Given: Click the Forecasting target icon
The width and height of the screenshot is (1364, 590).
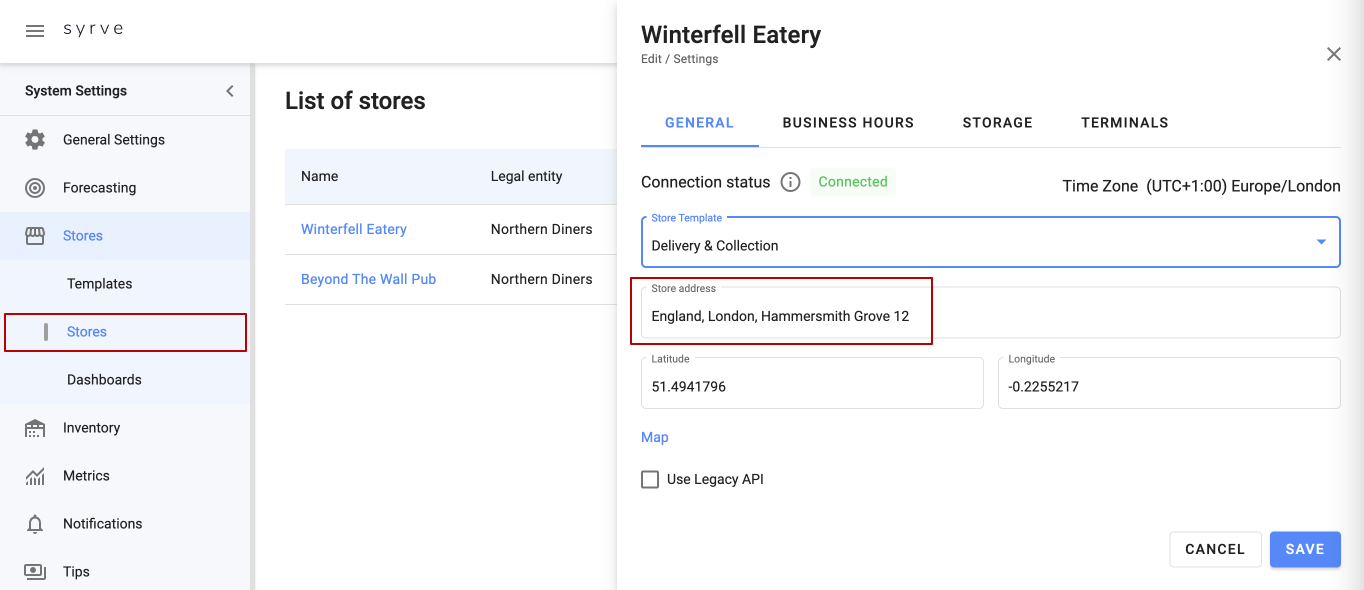Looking at the screenshot, I should (35, 188).
